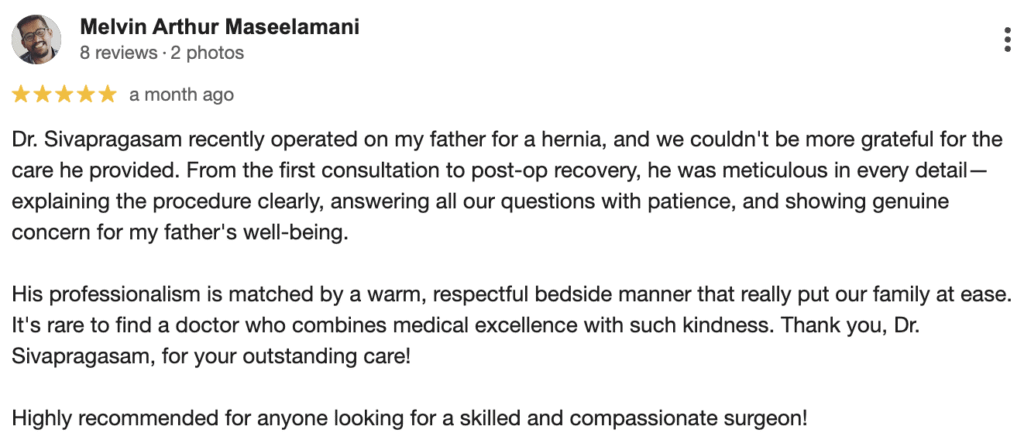Click the third gold rating star
This screenshot has height=440, width=1024.
[64, 95]
